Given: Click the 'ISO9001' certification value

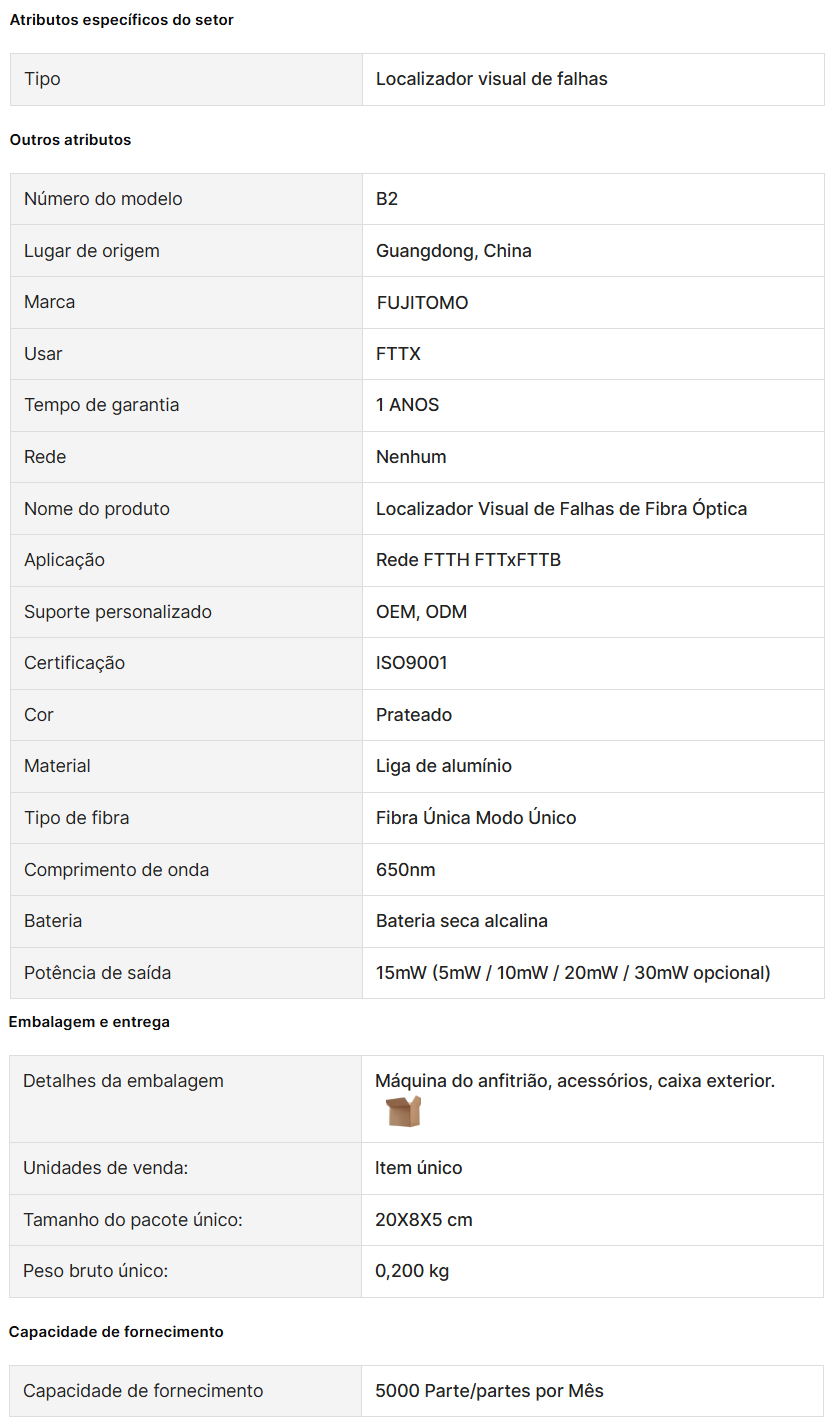Looking at the screenshot, I should point(411,663).
